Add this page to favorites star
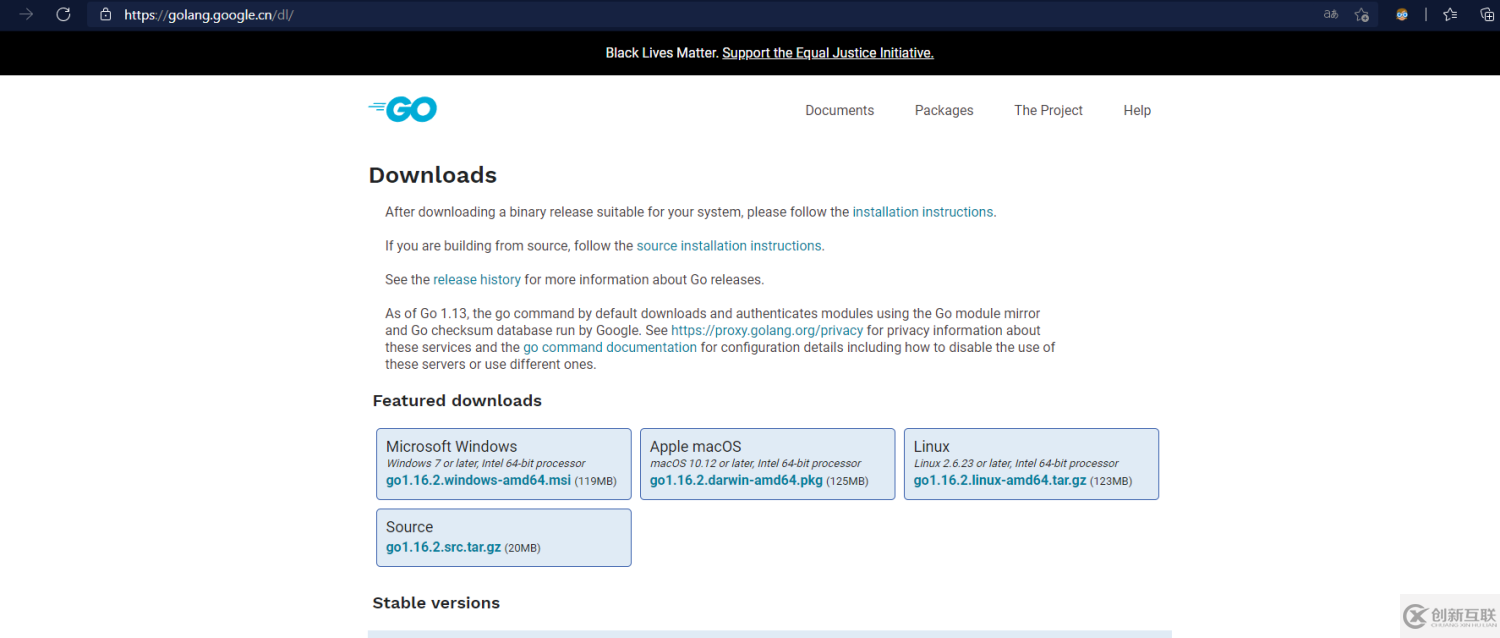This screenshot has height=638, width=1500. click(x=1361, y=14)
